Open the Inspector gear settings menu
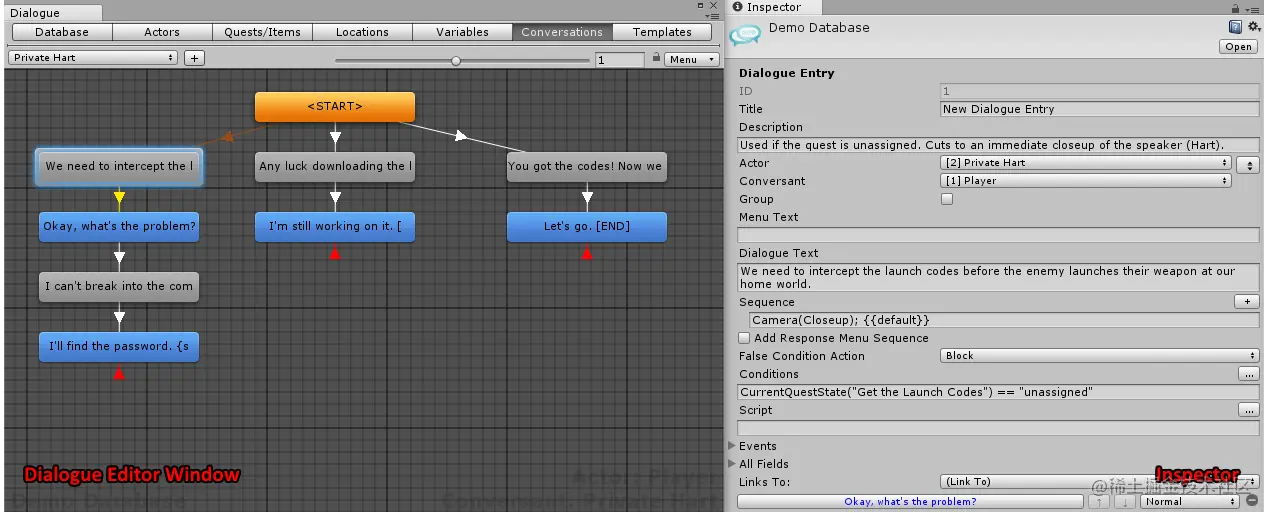The height and width of the screenshot is (513, 1268). (1253, 27)
